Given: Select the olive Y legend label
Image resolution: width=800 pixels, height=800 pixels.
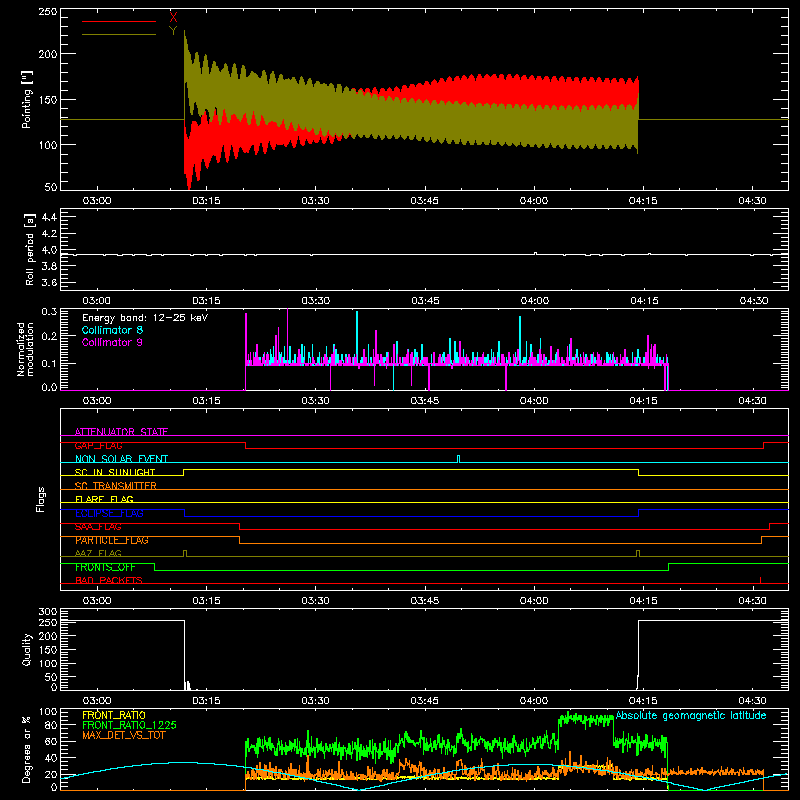Looking at the screenshot, I should 173,30.
